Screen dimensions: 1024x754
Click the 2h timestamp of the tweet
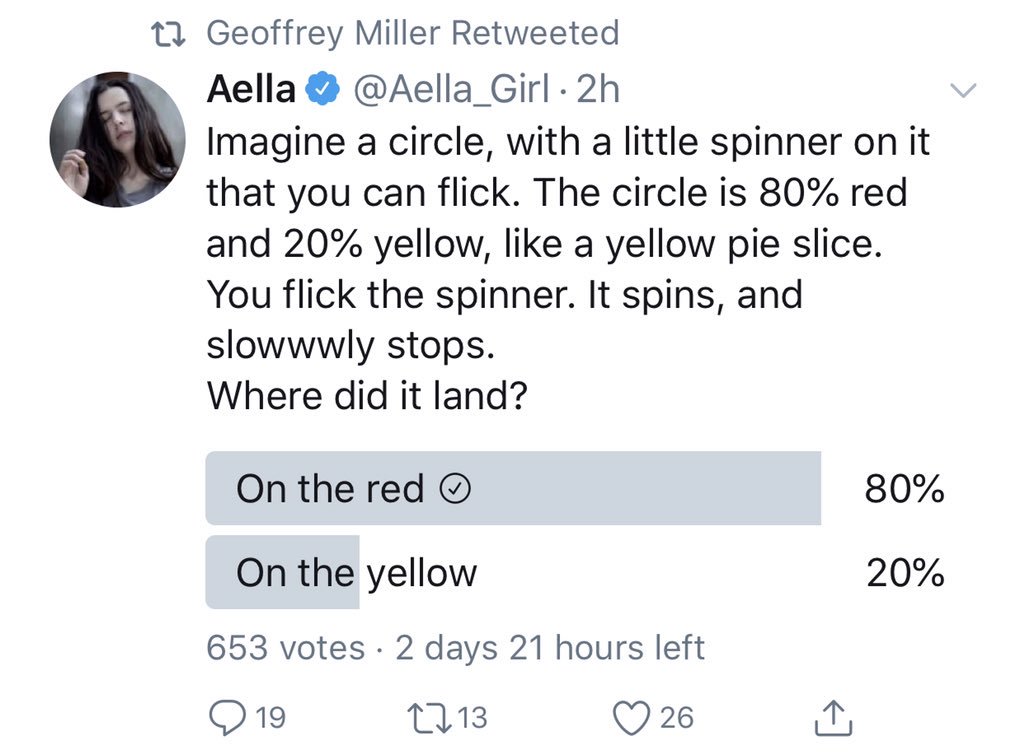tap(599, 90)
